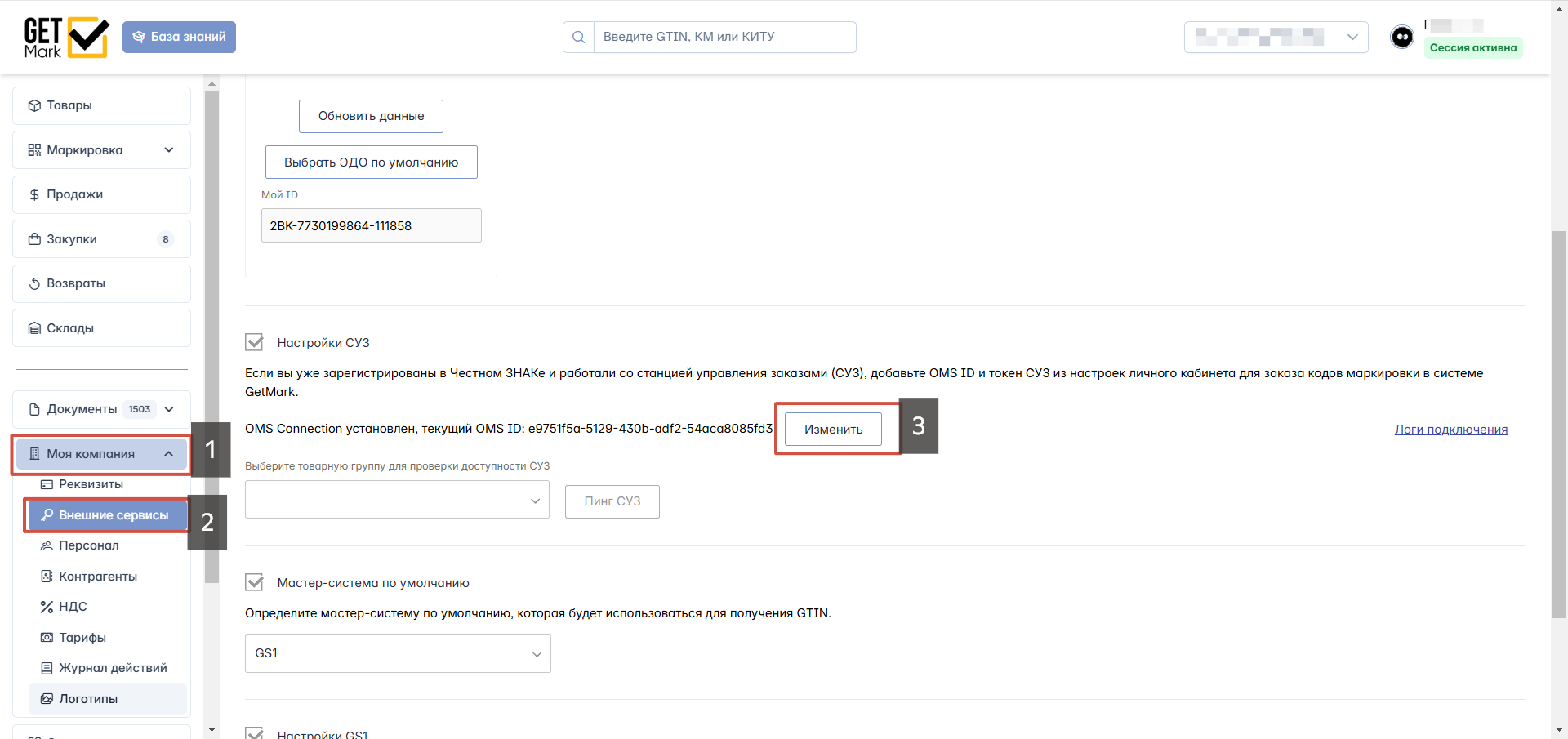This screenshot has width=1568, height=739.
Task: Open the Журнал действий submenu item
Action: point(108,668)
